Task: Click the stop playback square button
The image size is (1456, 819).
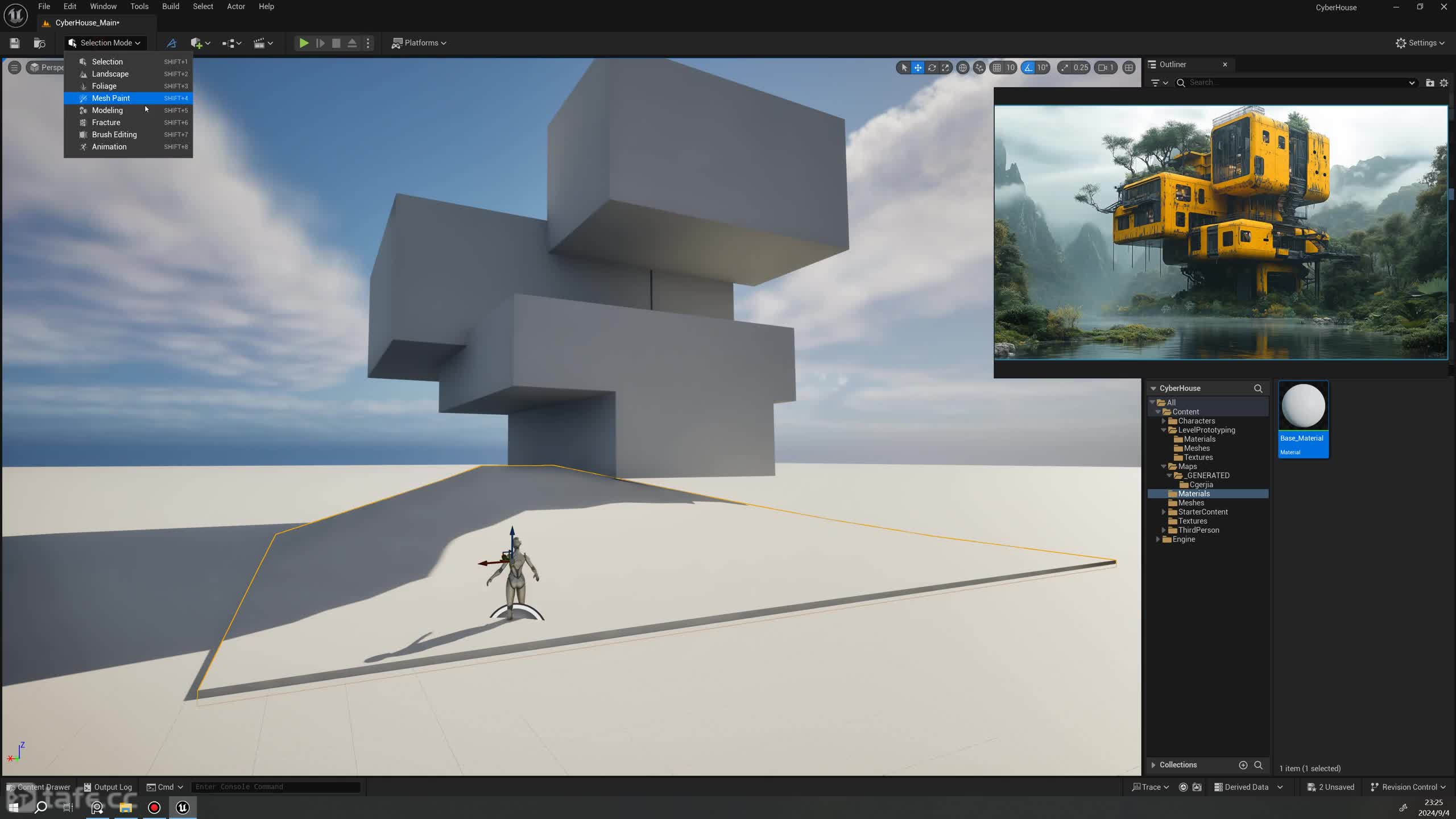Action: pos(336,43)
